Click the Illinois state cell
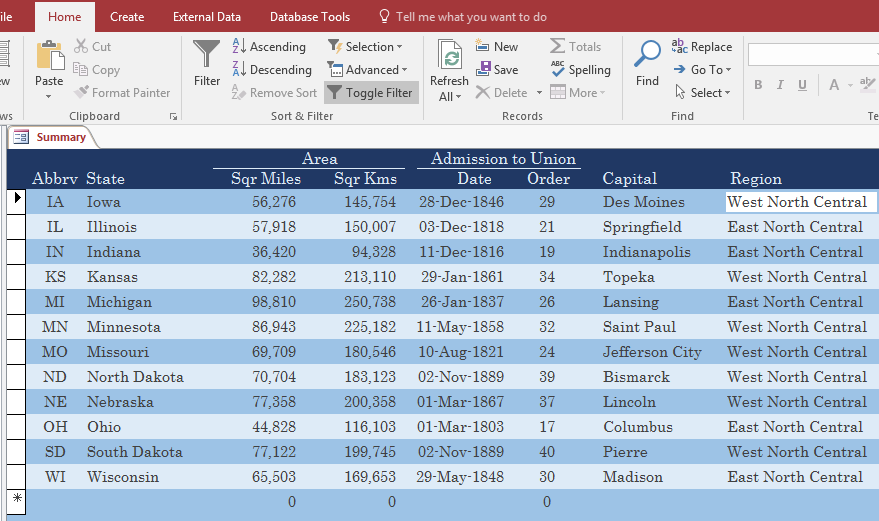The width and height of the screenshot is (879, 521). [112, 227]
